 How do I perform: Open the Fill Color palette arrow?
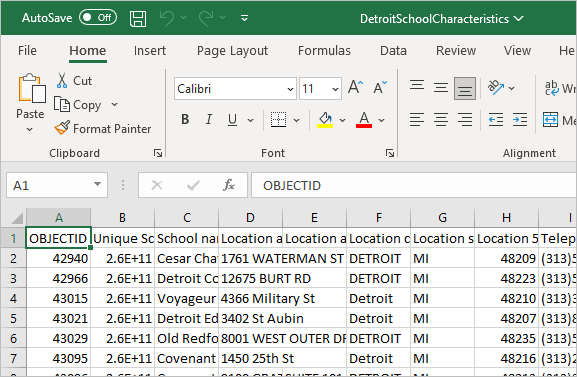point(343,120)
